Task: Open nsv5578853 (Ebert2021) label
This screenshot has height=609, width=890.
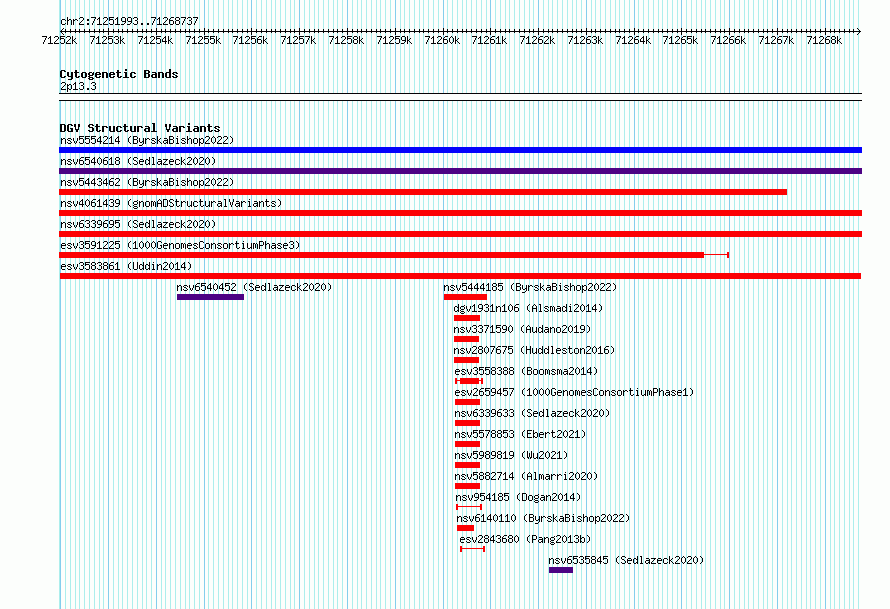Action: [520, 434]
